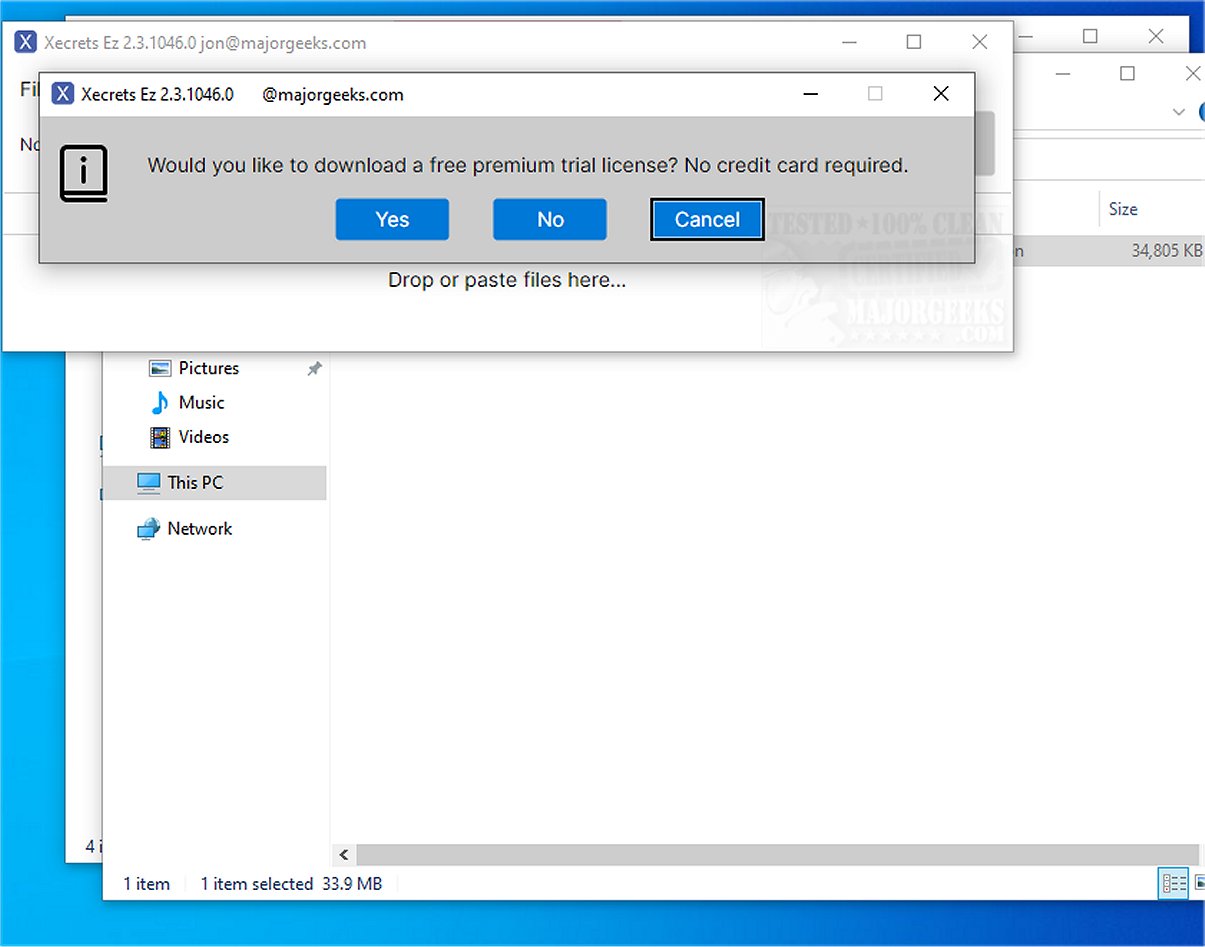Minimize the trial license dialog
Viewport: 1205px width, 947px height.
tap(811, 94)
